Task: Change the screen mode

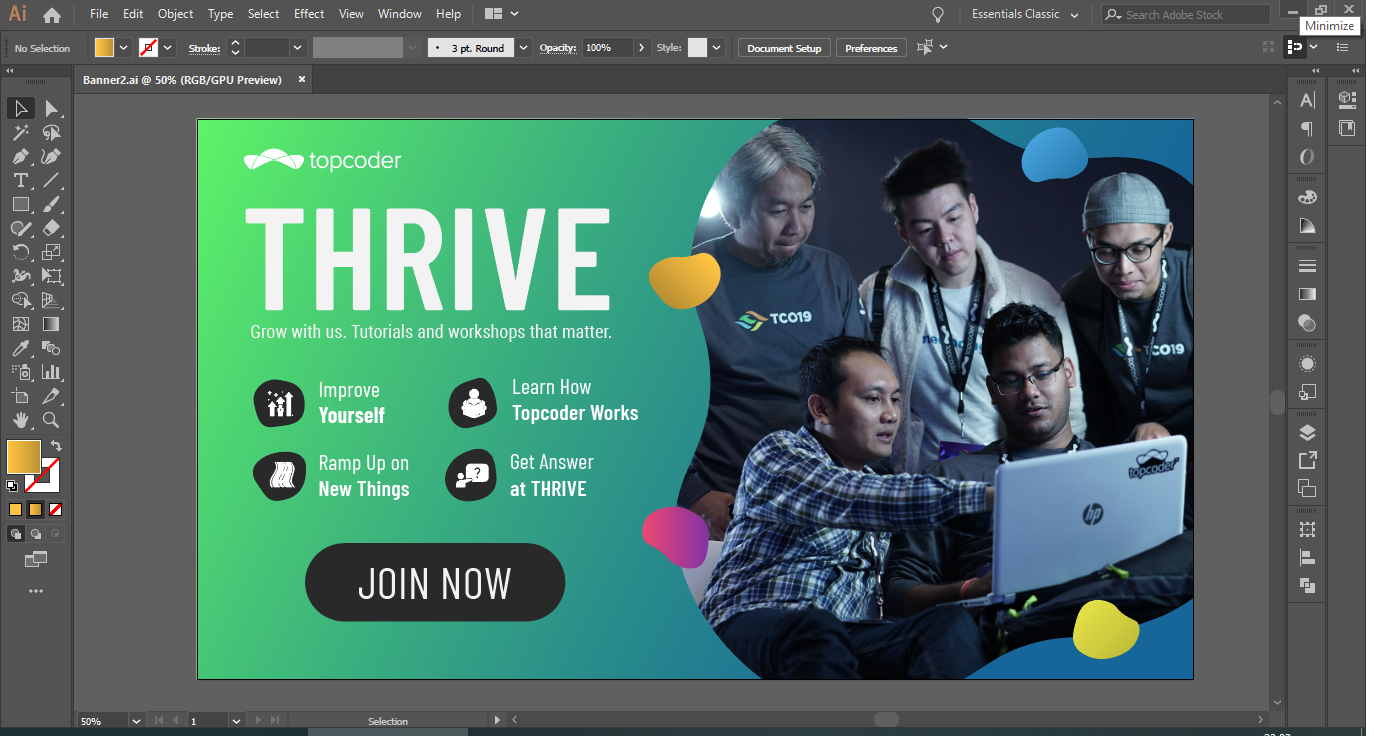Action: [36, 558]
